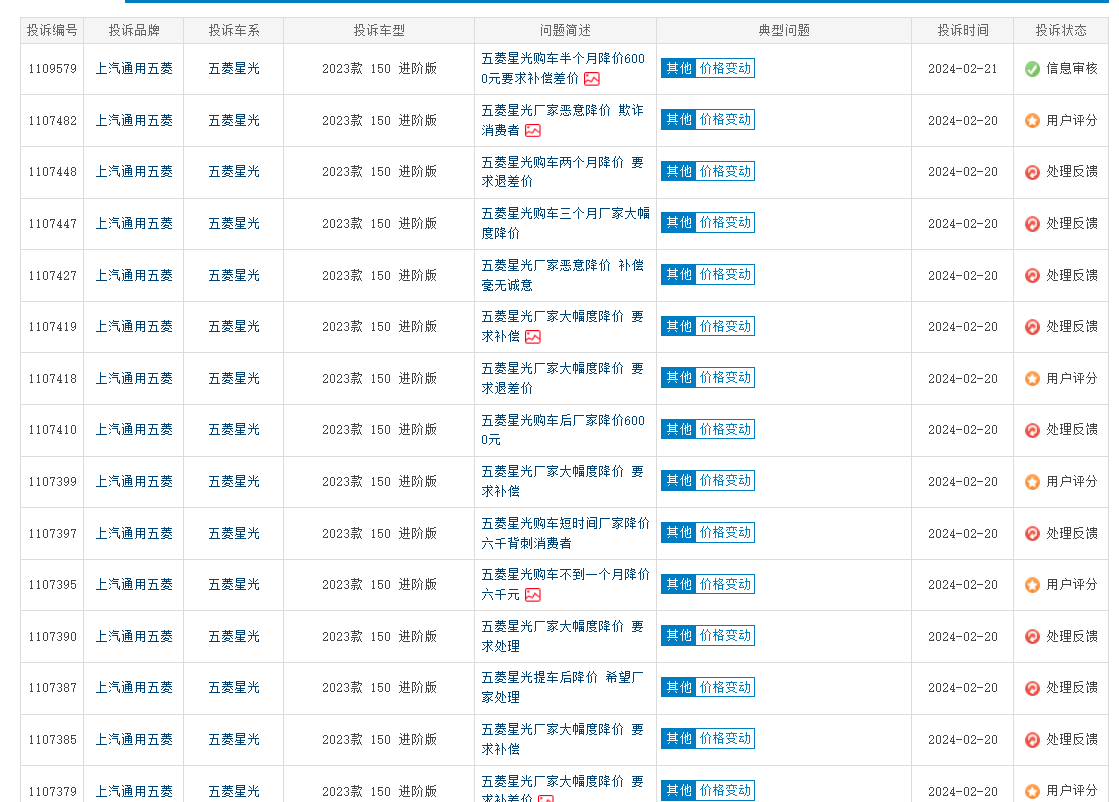This screenshot has height=802, width=1119.
Task: Click series 五菱星光 in row 1107387
Action: pos(234,688)
